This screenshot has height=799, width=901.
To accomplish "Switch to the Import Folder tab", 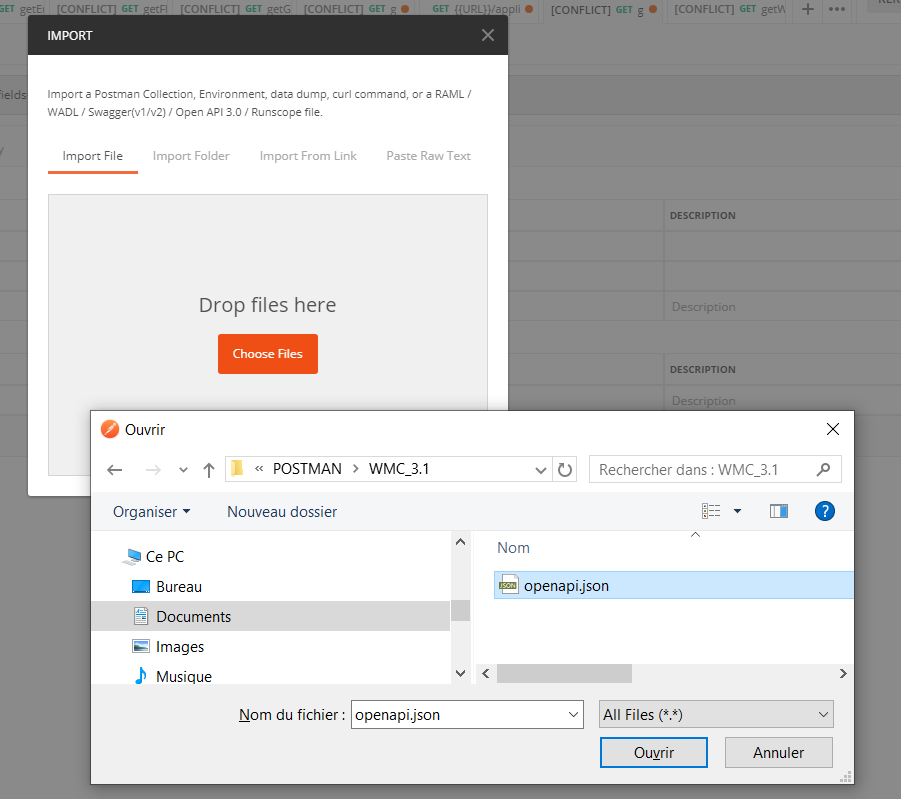I will tap(190, 156).
